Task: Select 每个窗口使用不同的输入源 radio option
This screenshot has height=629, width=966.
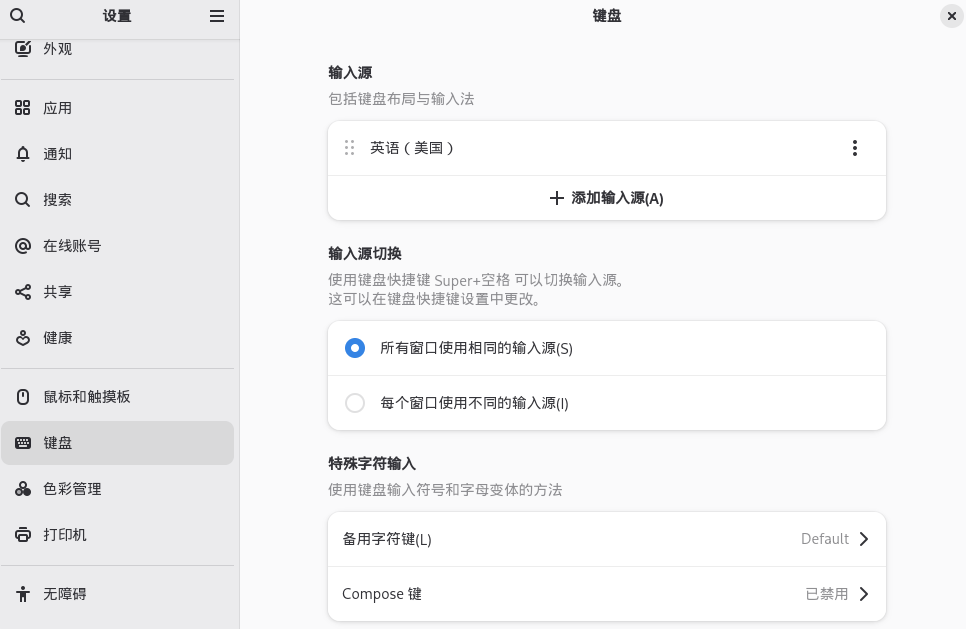Action: pyautogui.click(x=355, y=403)
